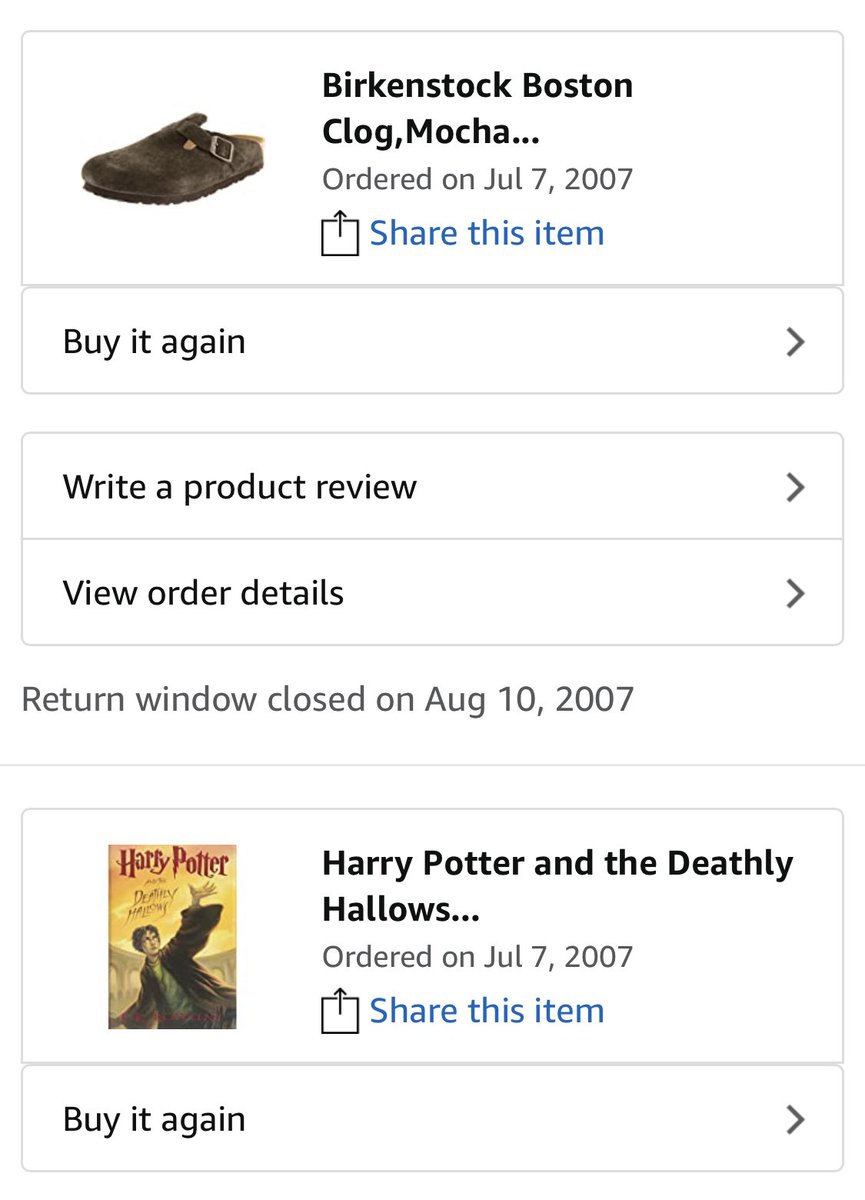Viewport: 865px width, 1200px height.
Task: Click the "Return window closed on Aug 10, 2007" notice
Action: pyautogui.click(x=327, y=699)
